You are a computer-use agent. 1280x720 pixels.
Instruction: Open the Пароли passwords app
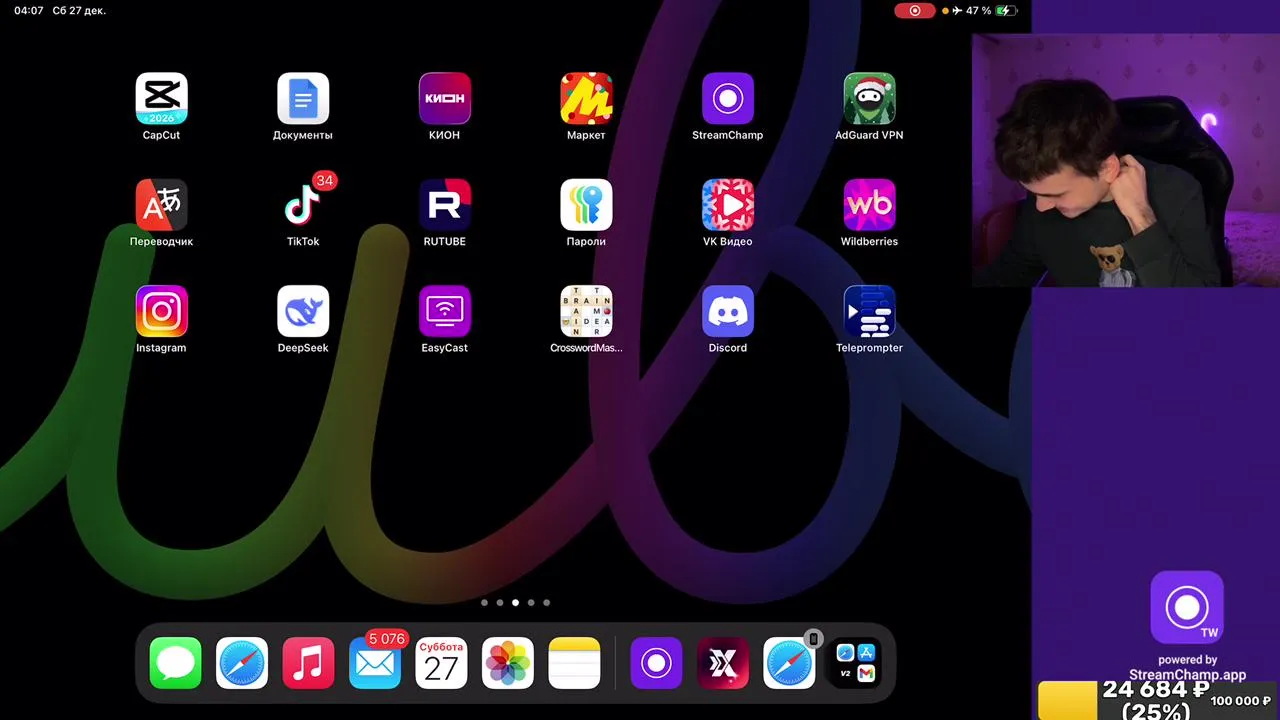tap(586, 205)
